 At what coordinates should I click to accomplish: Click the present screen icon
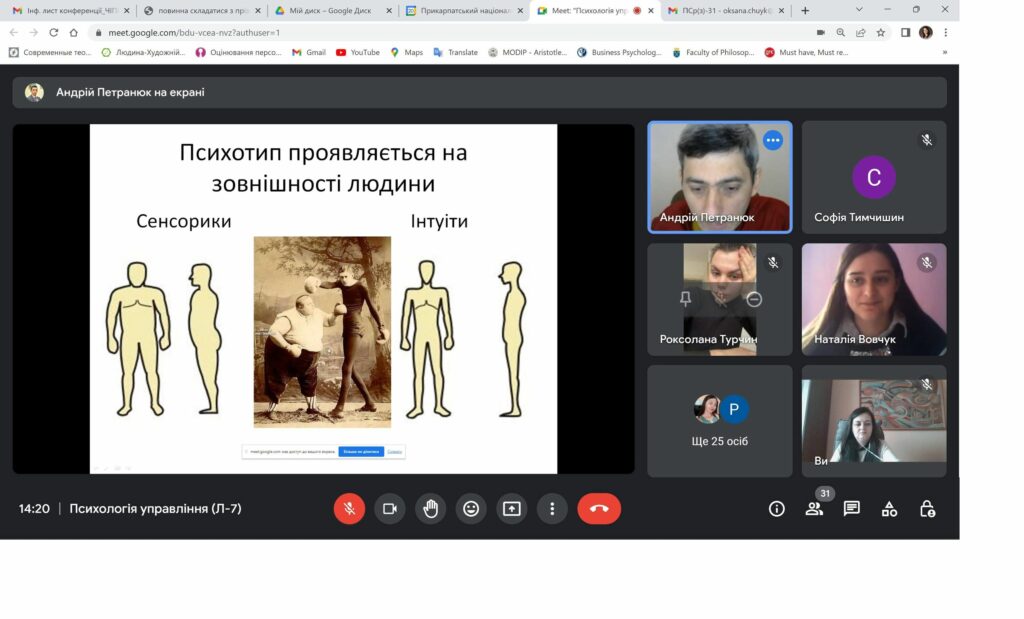tap(511, 509)
